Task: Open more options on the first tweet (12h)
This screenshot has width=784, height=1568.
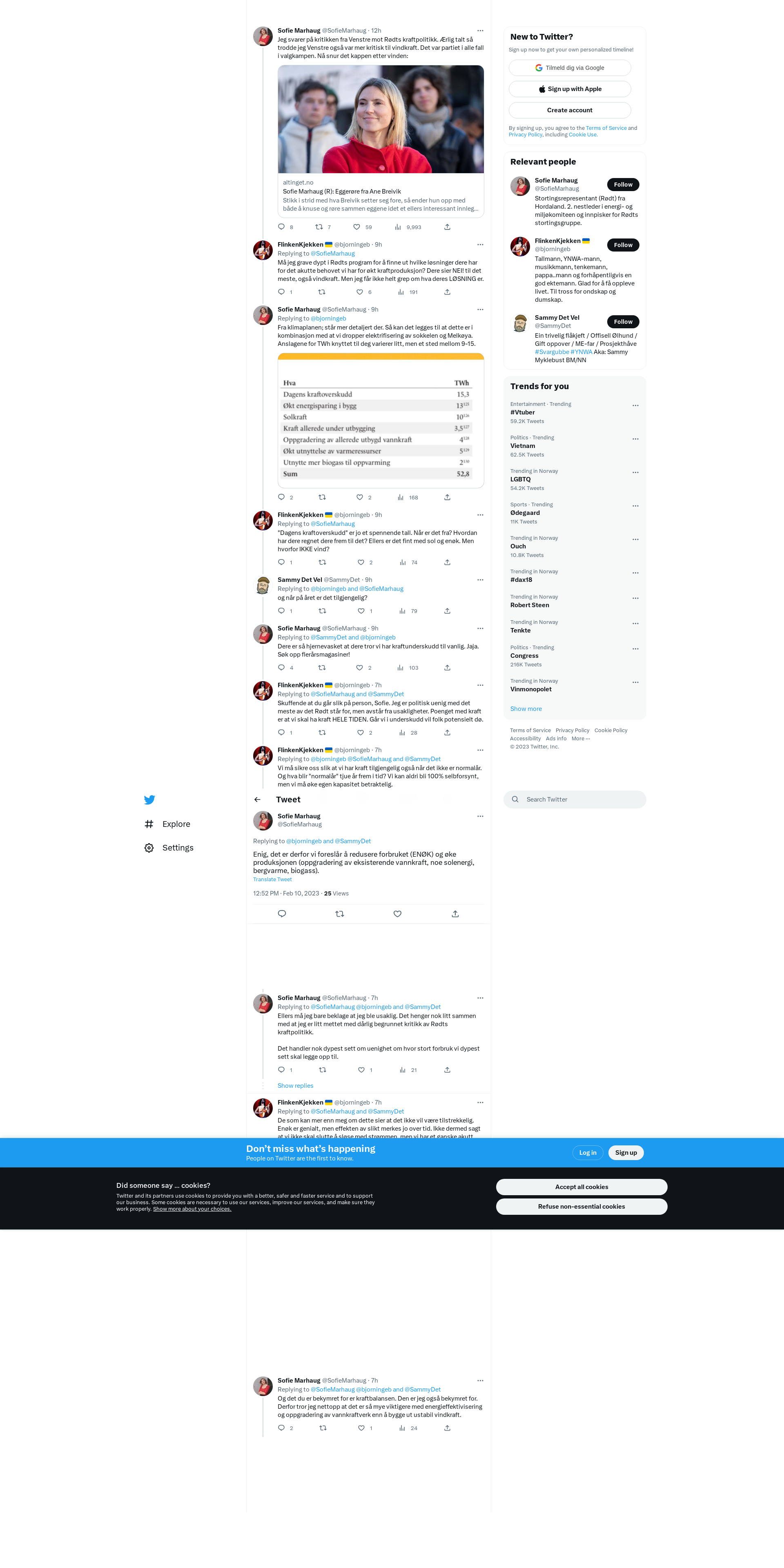Action: [x=480, y=31]
